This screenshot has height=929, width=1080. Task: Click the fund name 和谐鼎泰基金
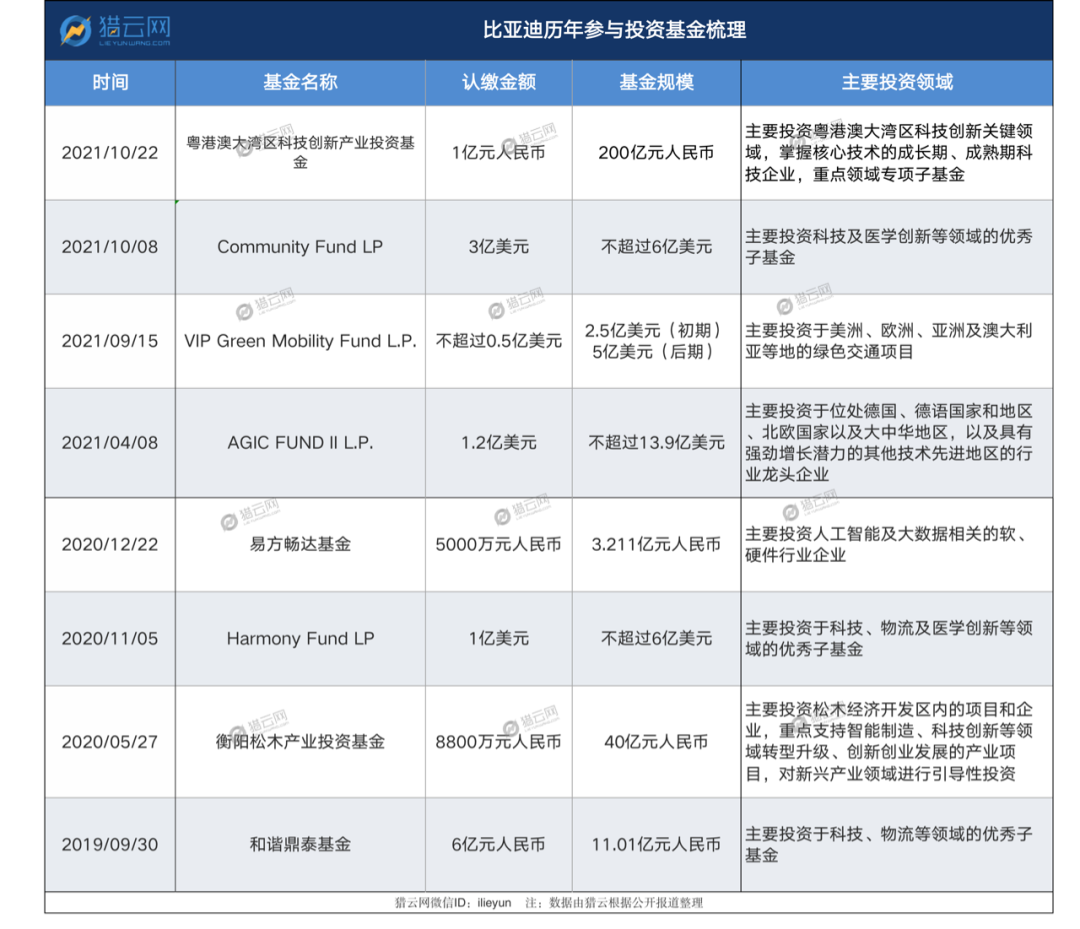pos(300,845)
